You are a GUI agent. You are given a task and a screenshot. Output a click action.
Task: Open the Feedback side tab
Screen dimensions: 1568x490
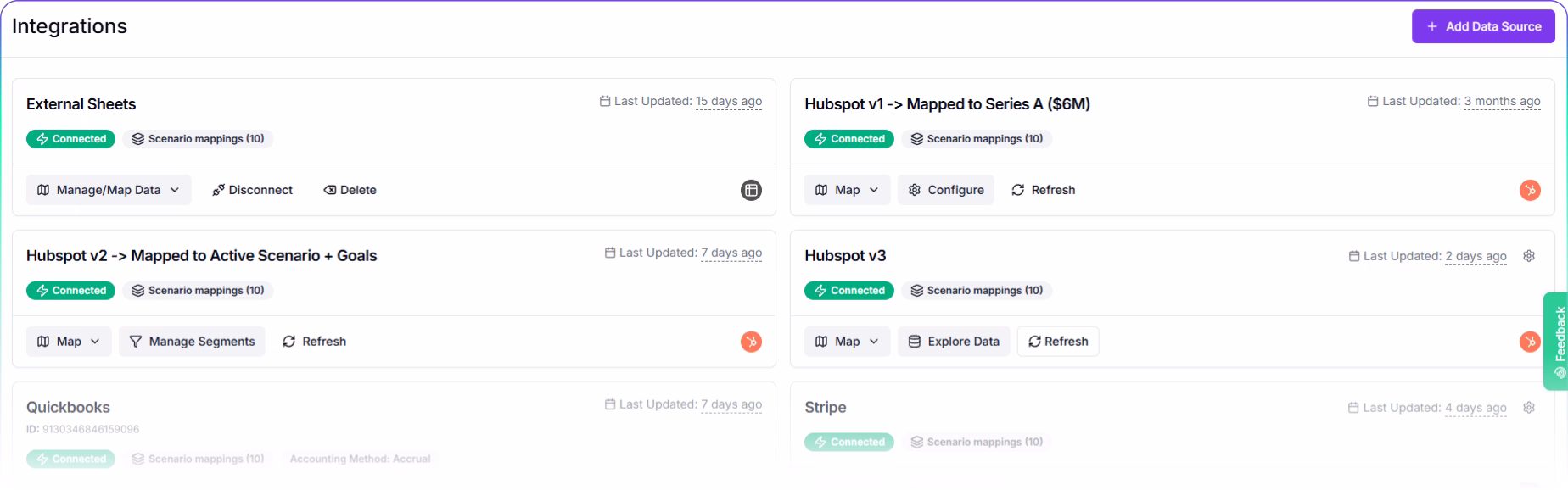click(1556, 341)
